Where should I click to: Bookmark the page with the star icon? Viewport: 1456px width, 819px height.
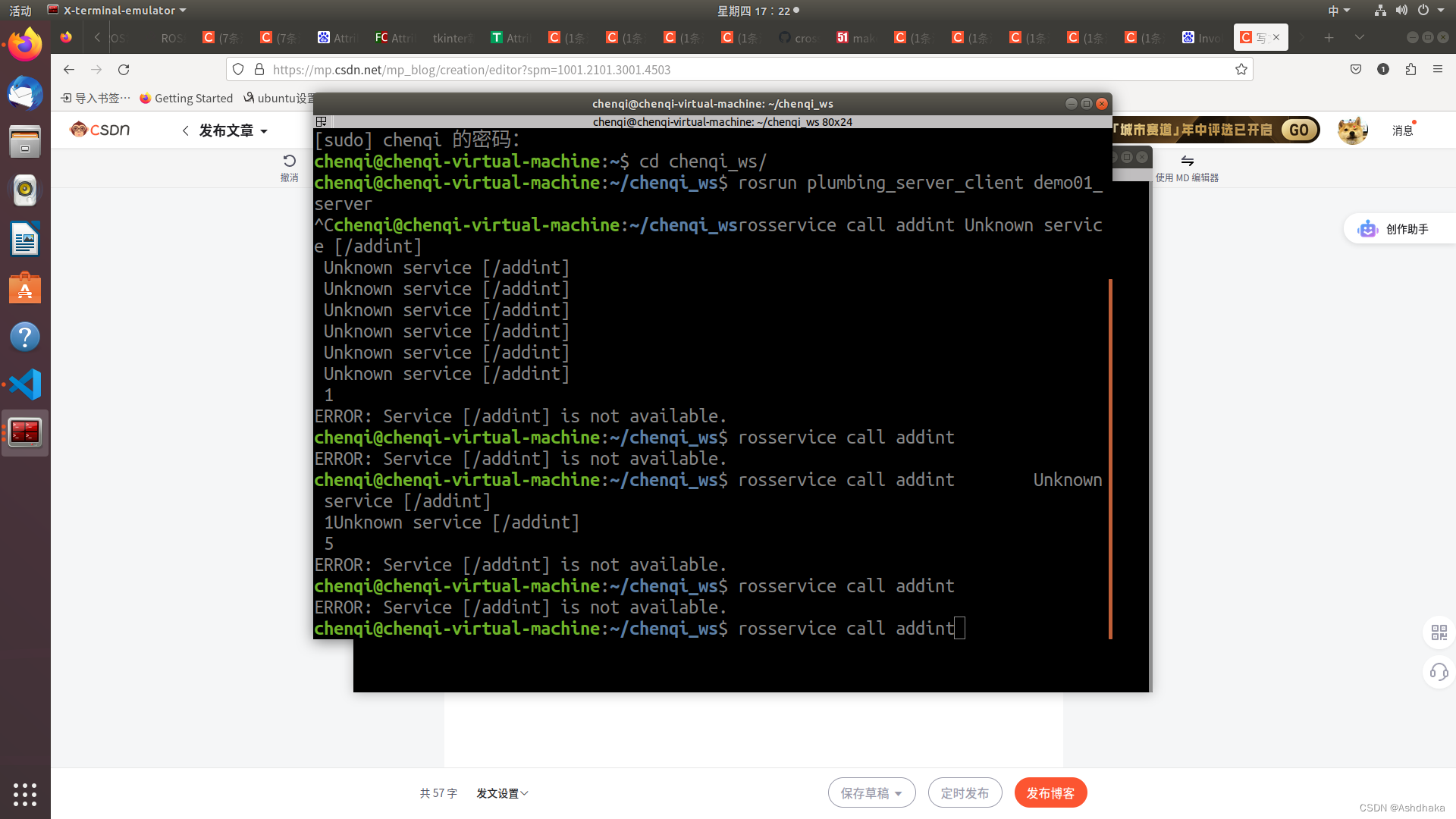[1241, 70]
